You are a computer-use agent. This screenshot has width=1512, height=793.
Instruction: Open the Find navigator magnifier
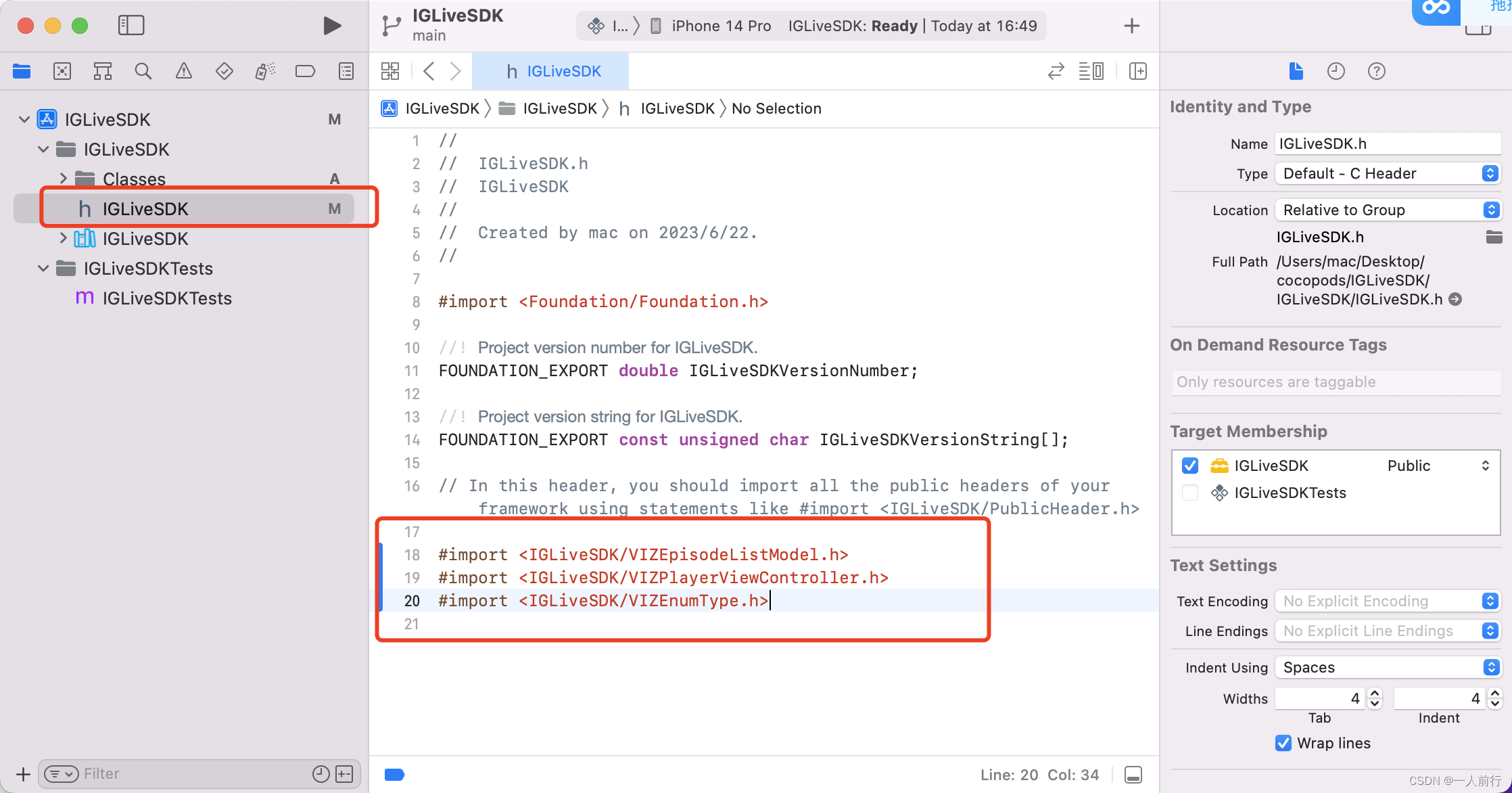point(143,71)
